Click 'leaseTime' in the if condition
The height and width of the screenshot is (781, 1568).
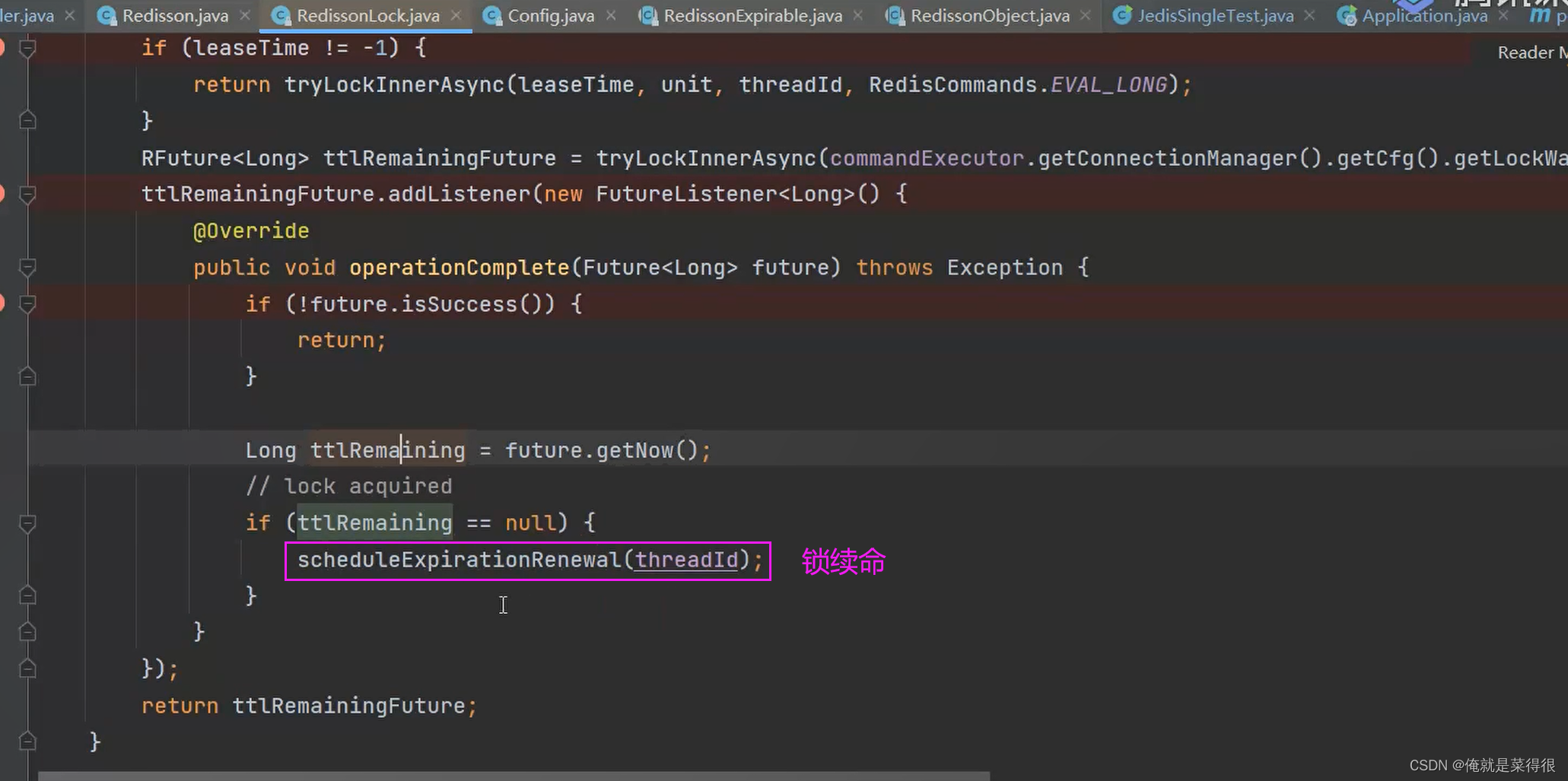coord(251,48)
